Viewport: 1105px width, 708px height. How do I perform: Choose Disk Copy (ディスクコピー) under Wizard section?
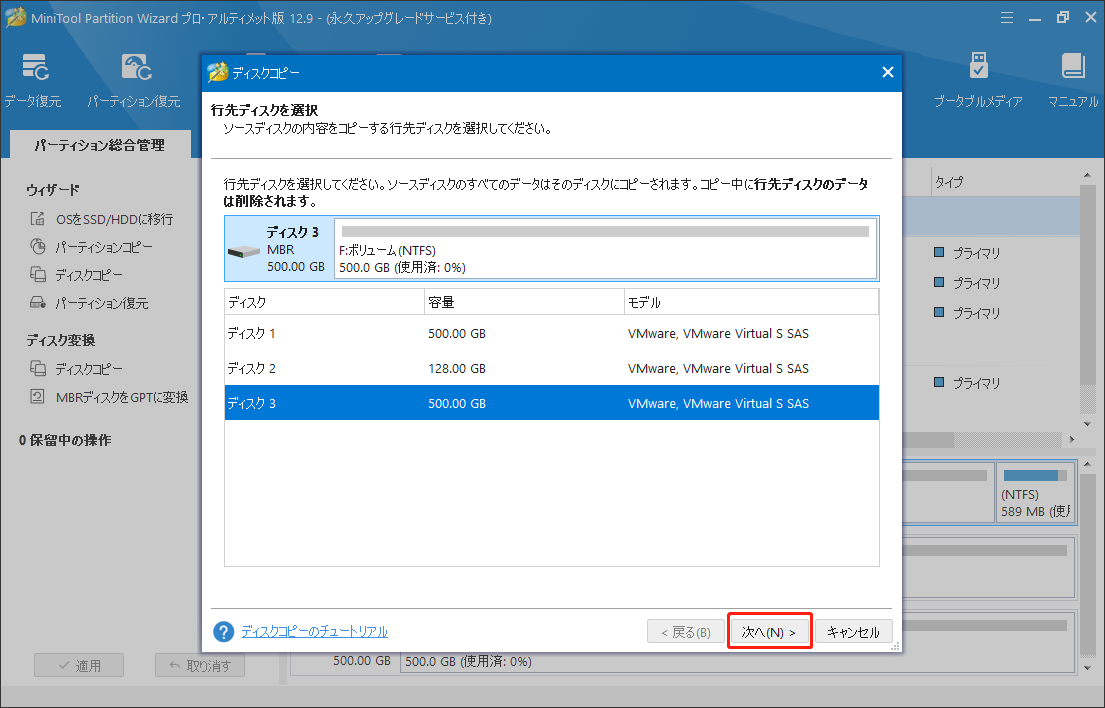pos(76,275)
